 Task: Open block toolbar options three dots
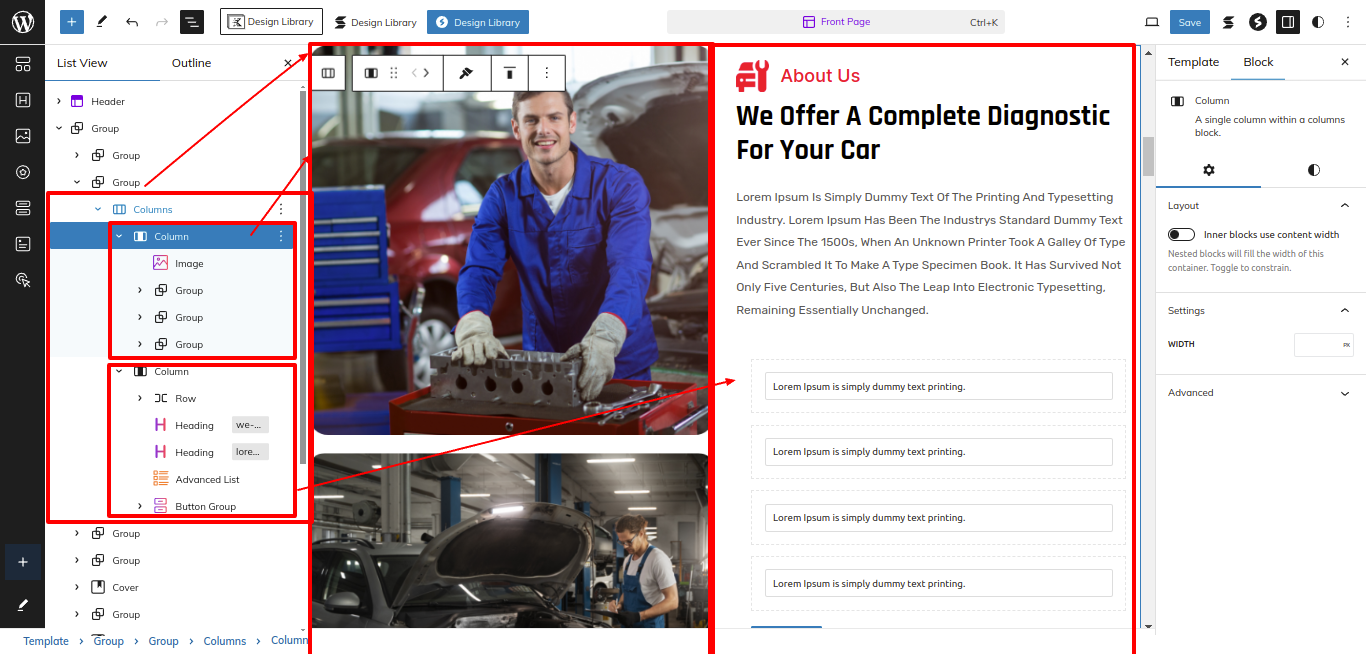[546, 73]
